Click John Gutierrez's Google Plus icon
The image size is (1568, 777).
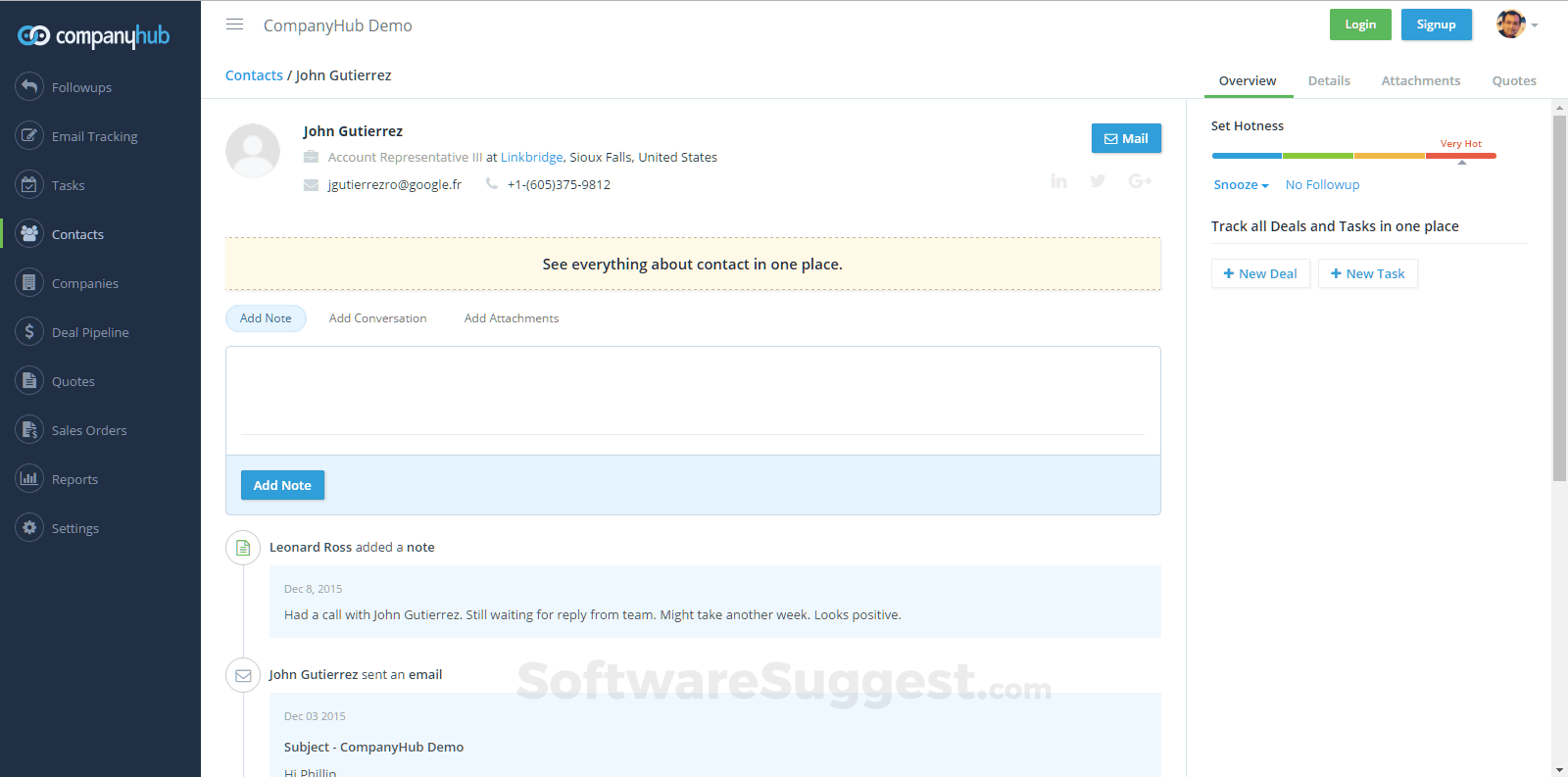pos(1140,181)
